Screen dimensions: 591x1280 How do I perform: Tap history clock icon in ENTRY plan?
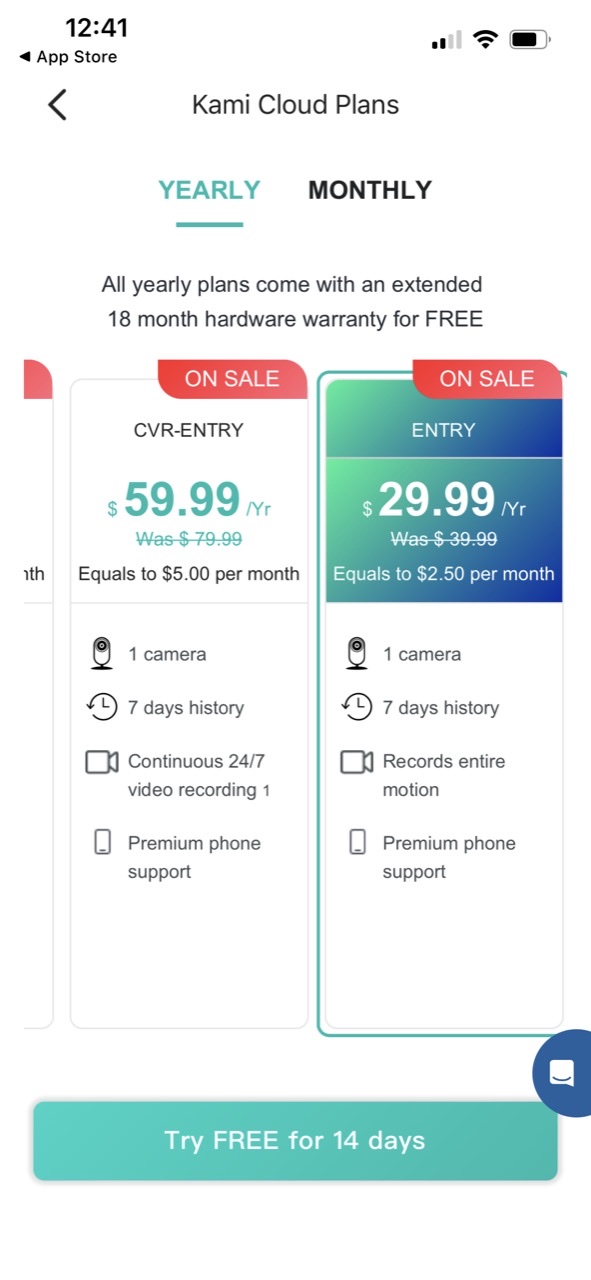(356, 707)
